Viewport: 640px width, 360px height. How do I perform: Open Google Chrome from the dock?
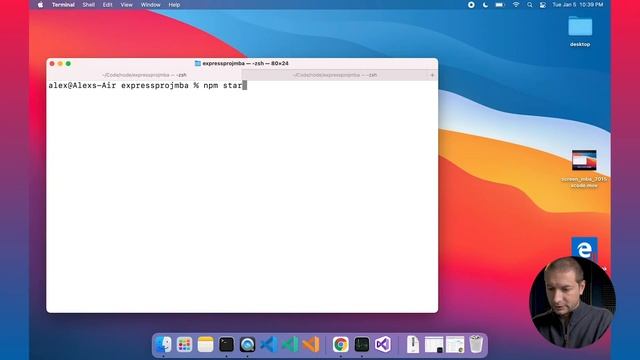click(x=340, y=344)
